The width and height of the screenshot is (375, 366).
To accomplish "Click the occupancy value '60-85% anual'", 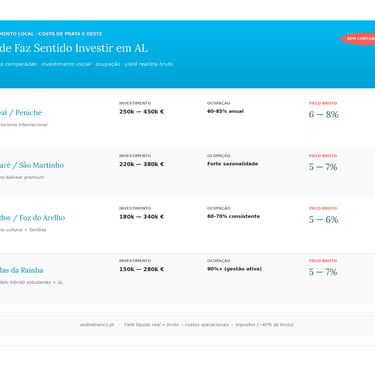I will pos(225,111).
